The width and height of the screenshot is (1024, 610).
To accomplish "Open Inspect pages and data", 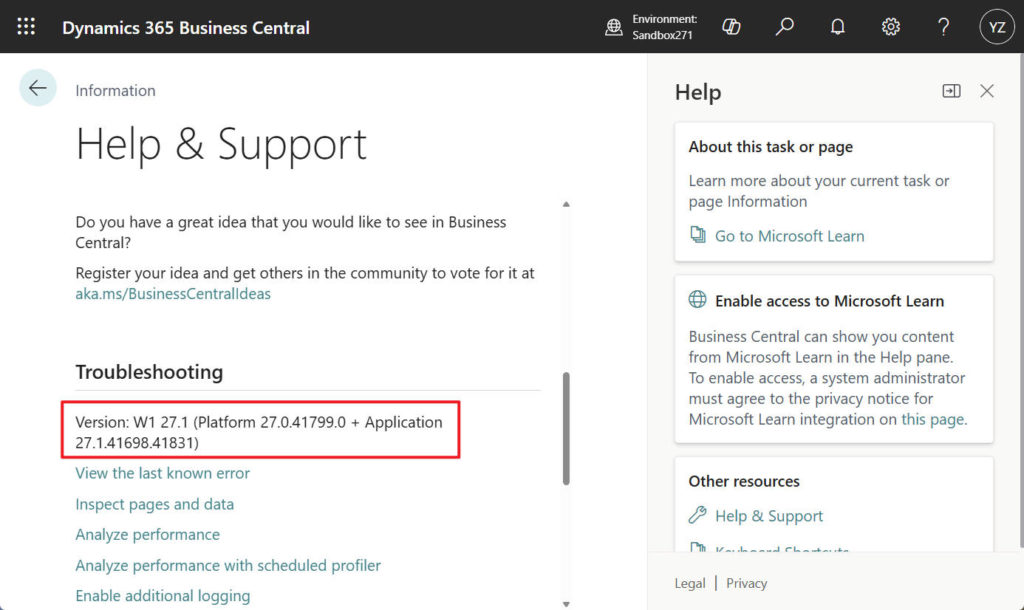I will (155, 504).
